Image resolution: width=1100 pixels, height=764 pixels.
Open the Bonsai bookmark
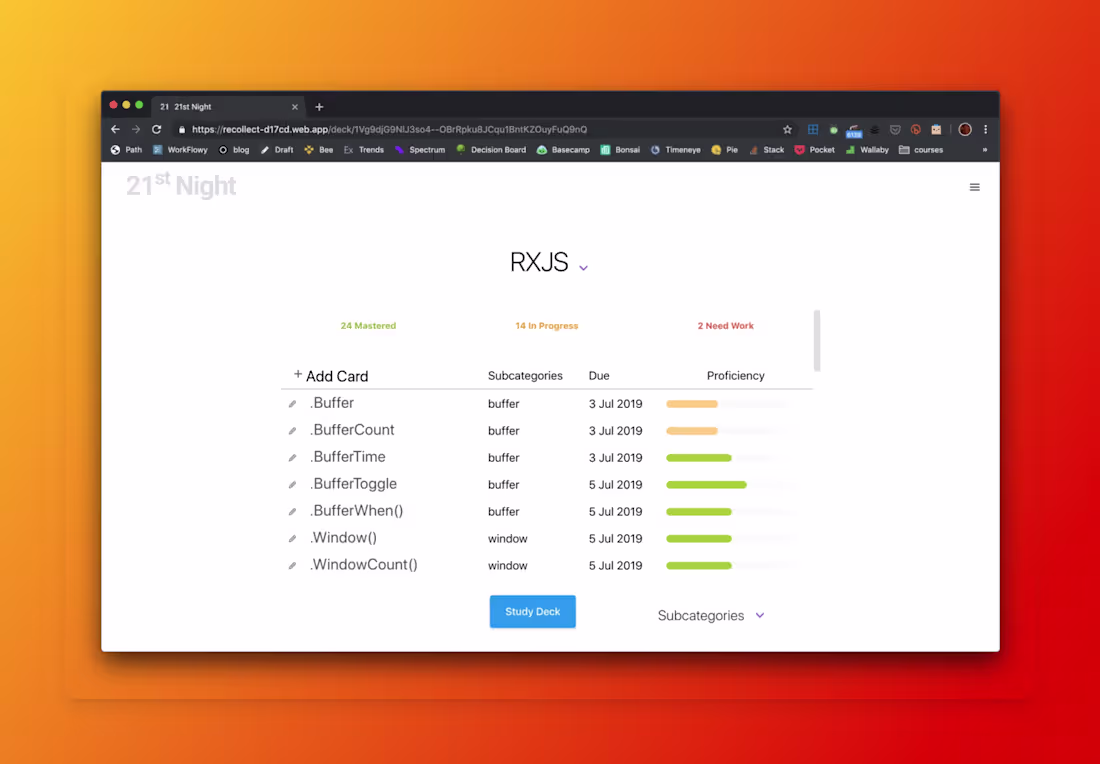pyautogui.click(x=620, y=149)
